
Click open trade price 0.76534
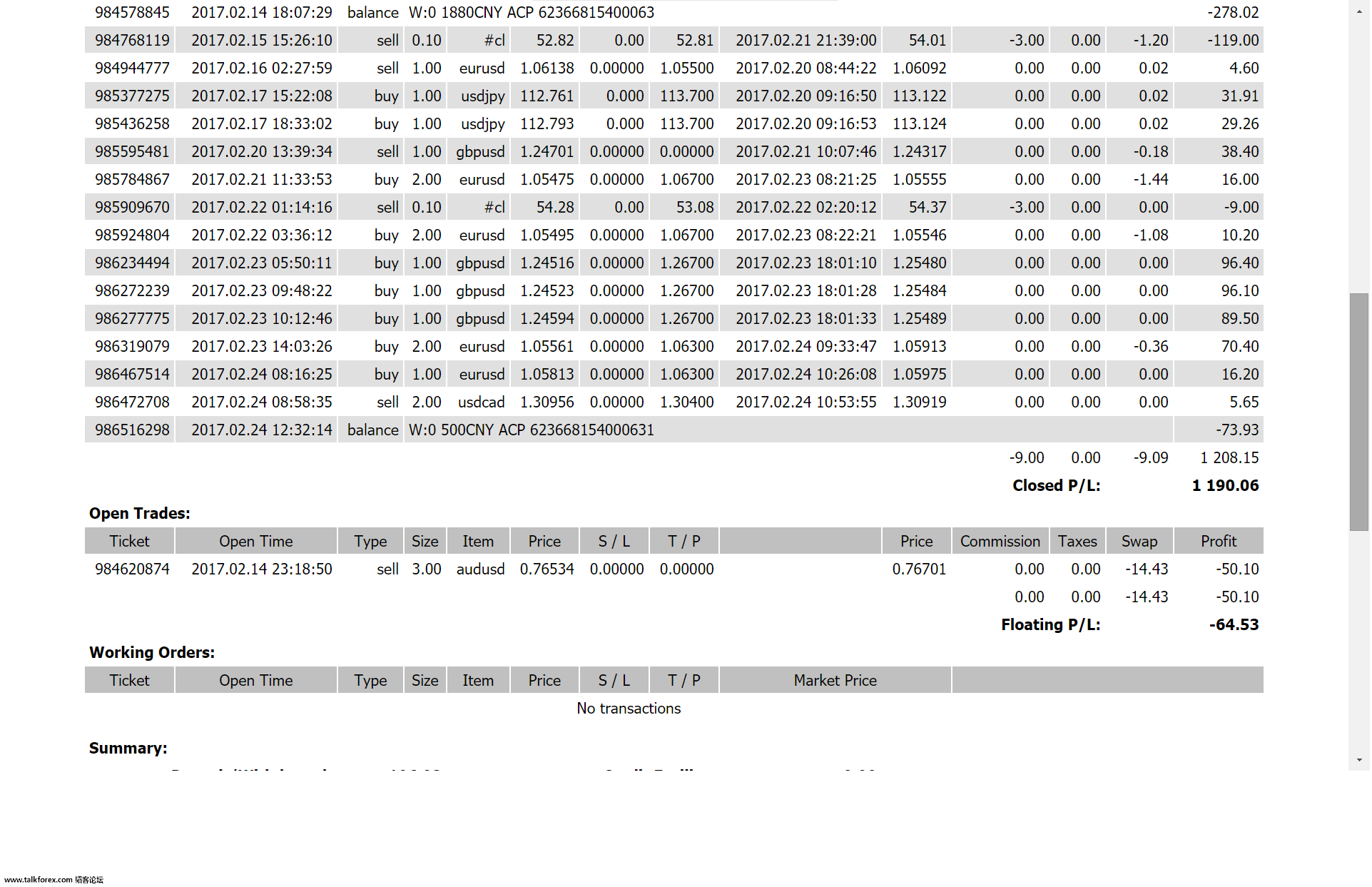click(547, 569)
